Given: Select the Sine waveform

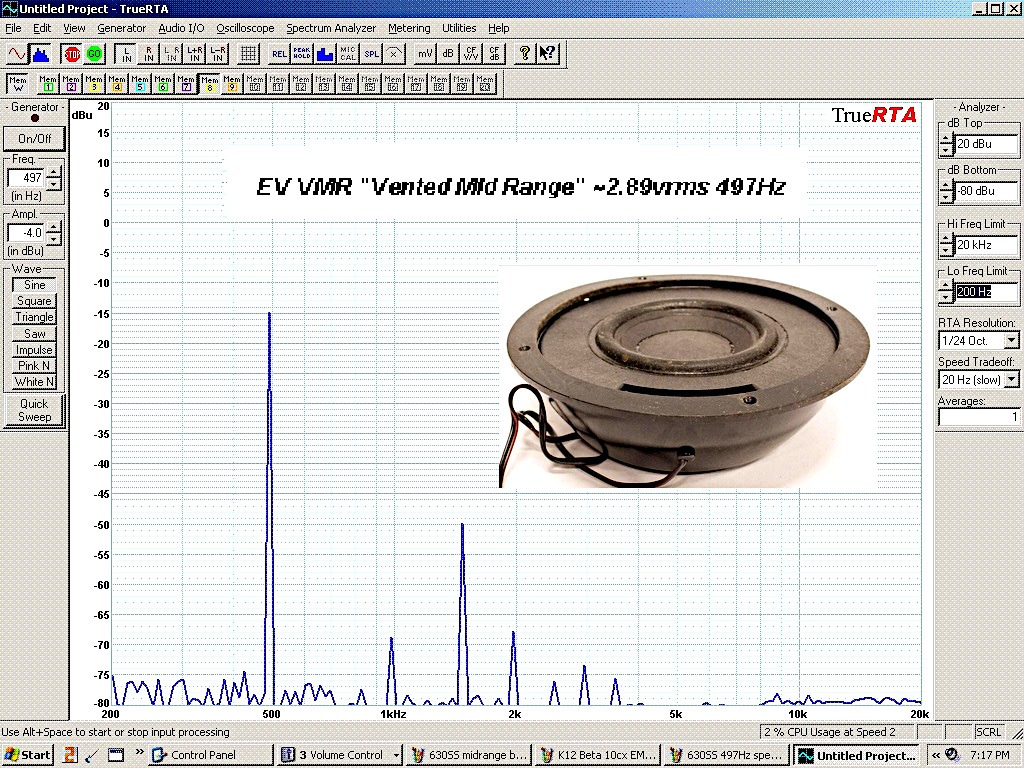Looking at the screenshot, I should pyautogui.click(x=34, y=285).
